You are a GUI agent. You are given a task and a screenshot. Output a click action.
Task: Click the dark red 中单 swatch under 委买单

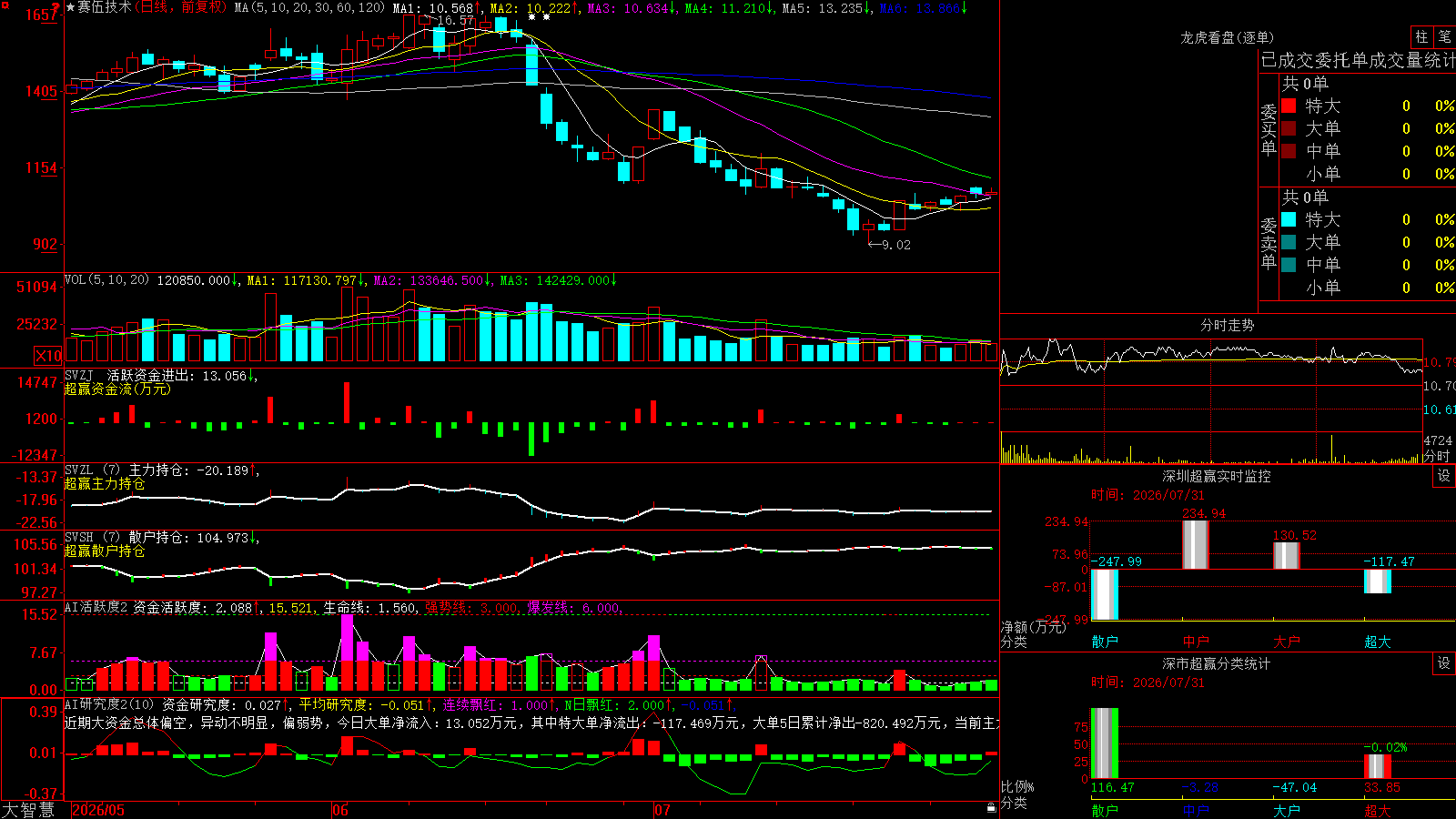[1289, 151]
